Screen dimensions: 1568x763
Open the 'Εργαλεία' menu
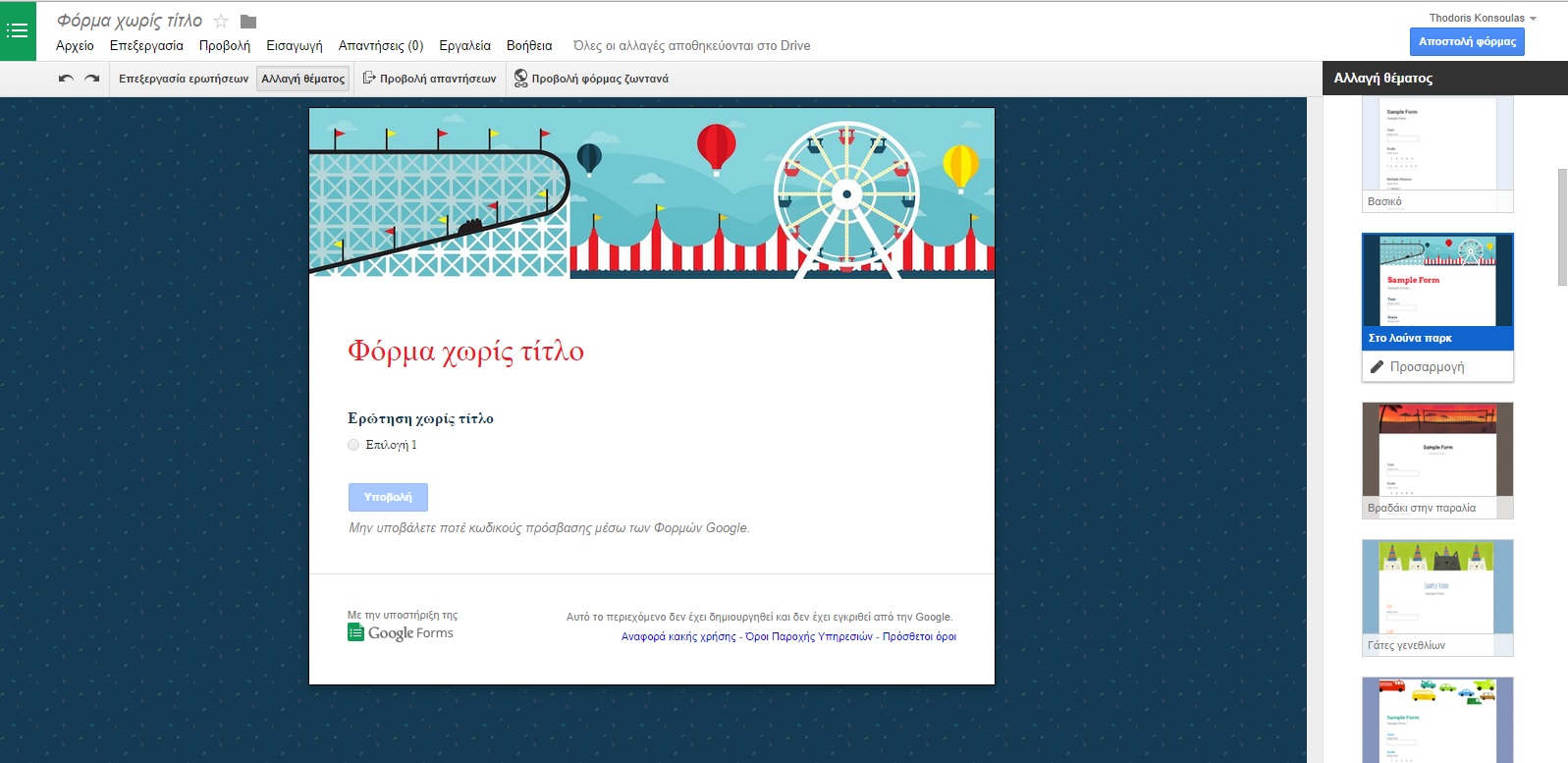[464, 45]
